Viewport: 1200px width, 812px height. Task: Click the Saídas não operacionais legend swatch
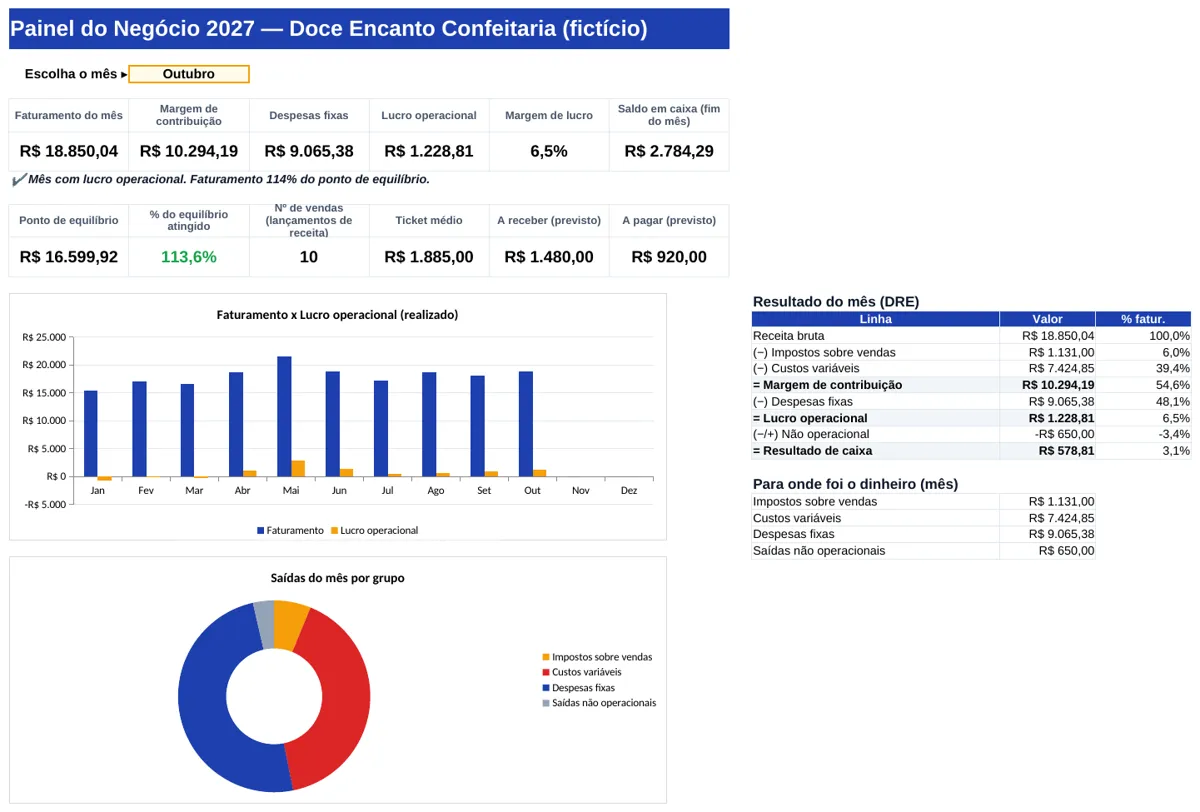pyautogui.click(x=546, y=703)
